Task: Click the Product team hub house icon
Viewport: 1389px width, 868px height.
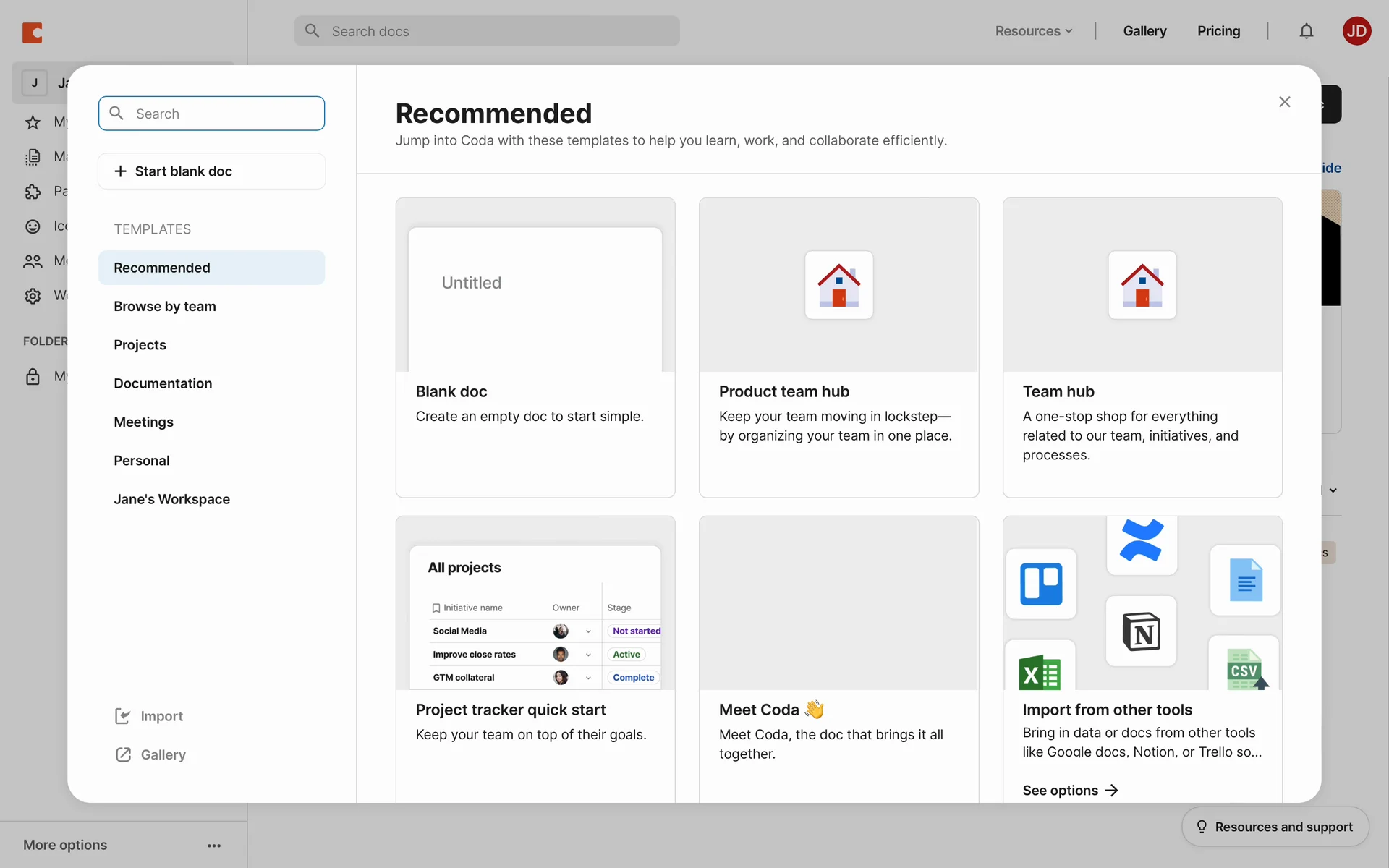Action: (x=838, y=285)
